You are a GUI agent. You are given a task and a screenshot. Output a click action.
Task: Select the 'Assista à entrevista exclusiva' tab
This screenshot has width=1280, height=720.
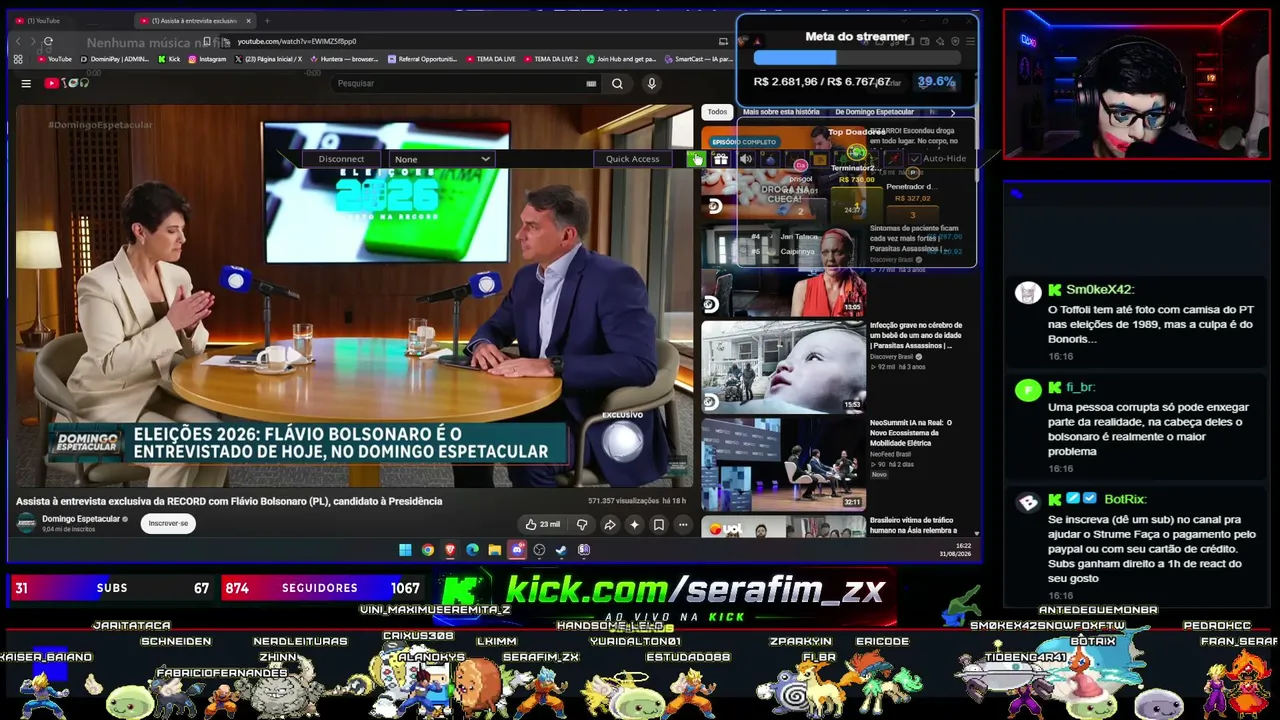196,20
